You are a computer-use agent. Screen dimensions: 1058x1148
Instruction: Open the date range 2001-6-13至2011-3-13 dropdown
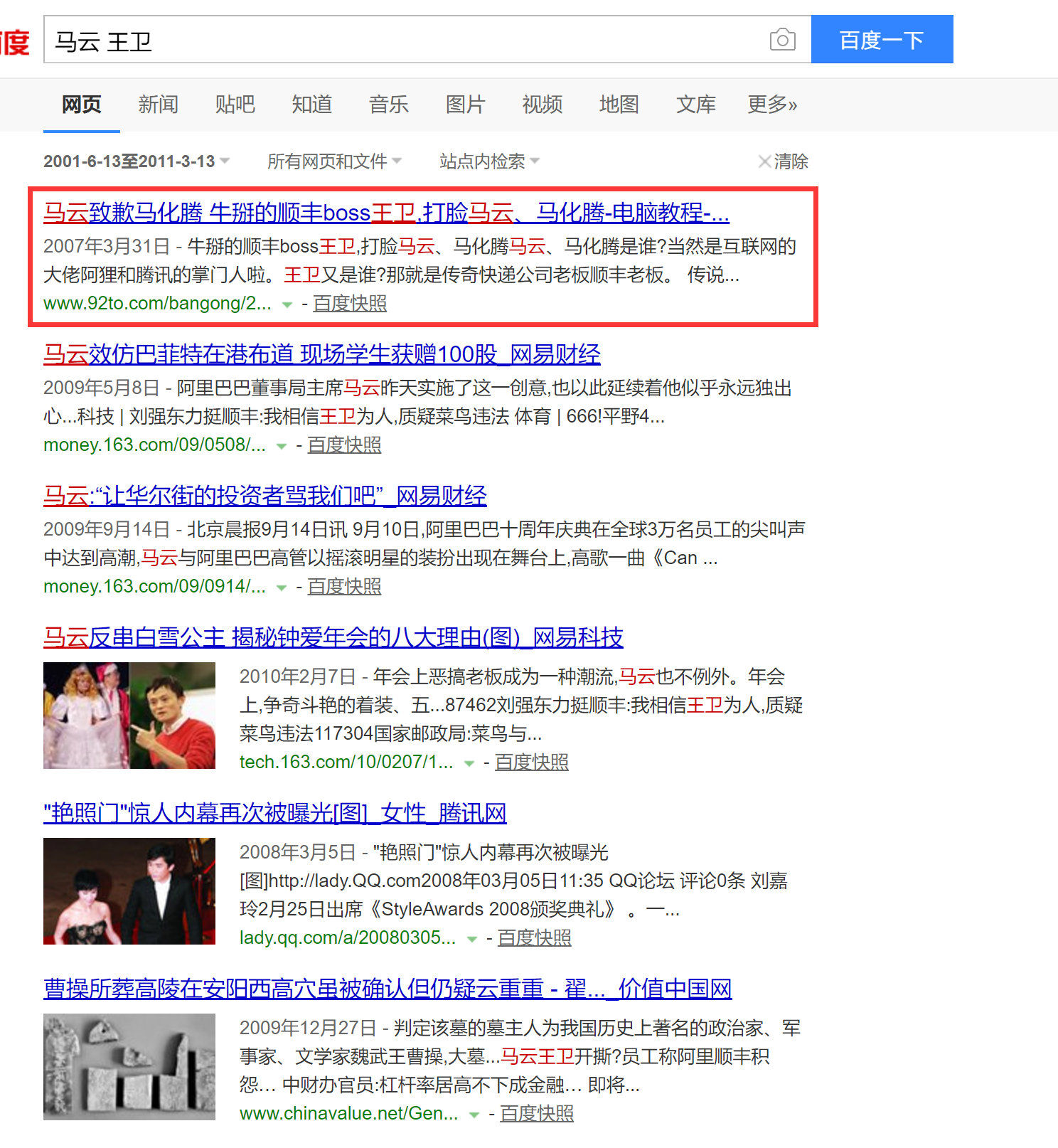[136, 161]
